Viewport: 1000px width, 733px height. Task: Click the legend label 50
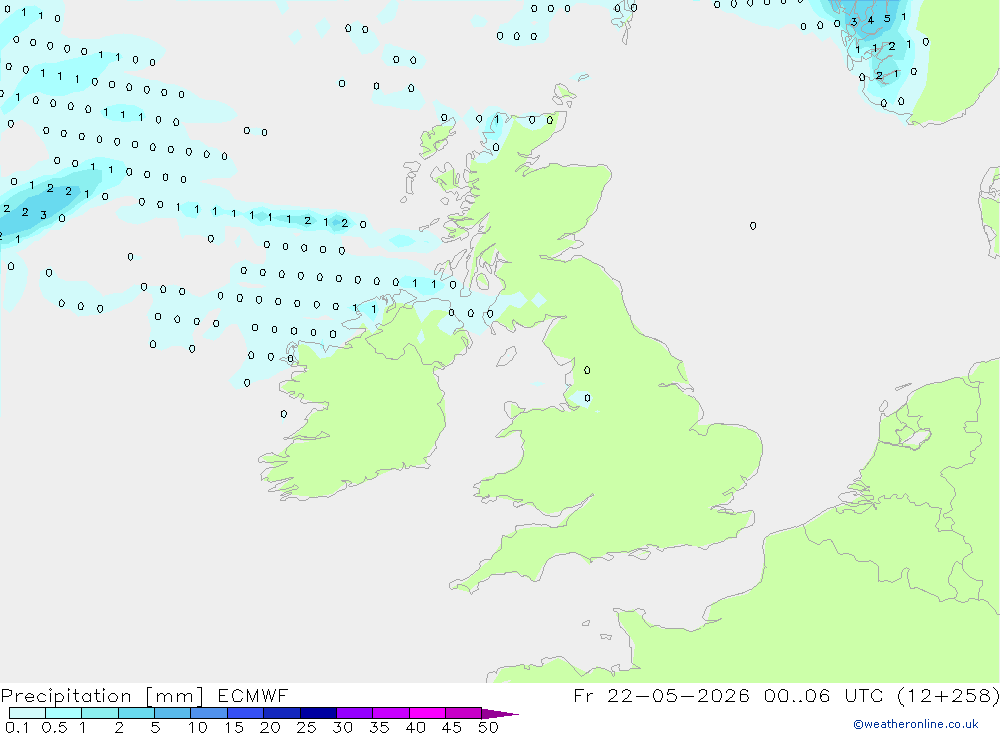[x=488, y=727]
